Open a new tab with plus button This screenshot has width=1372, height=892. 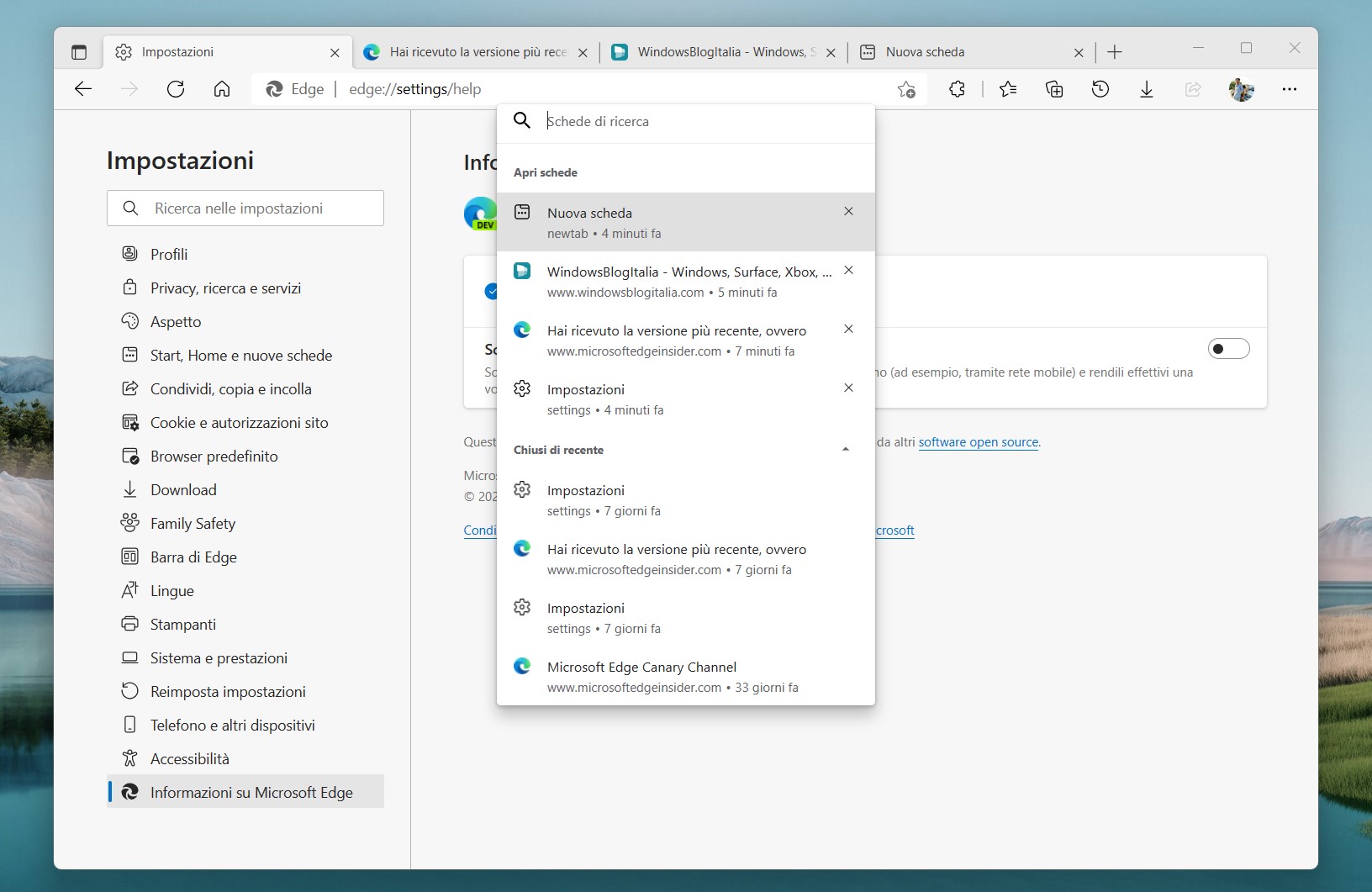pyautogui.click(x=1115, y=52)
